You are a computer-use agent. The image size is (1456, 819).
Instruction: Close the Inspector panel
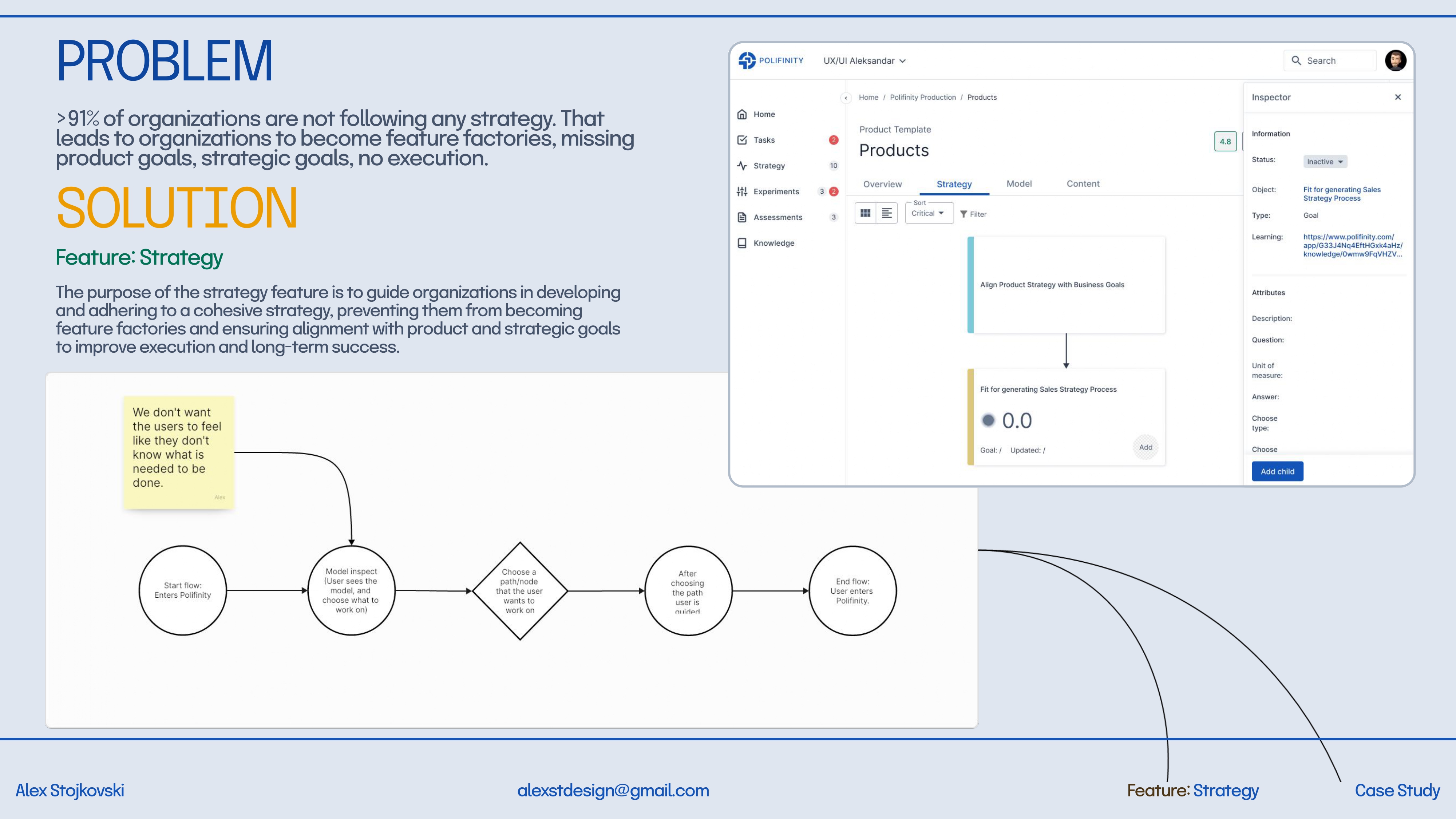coord(1398,97)
